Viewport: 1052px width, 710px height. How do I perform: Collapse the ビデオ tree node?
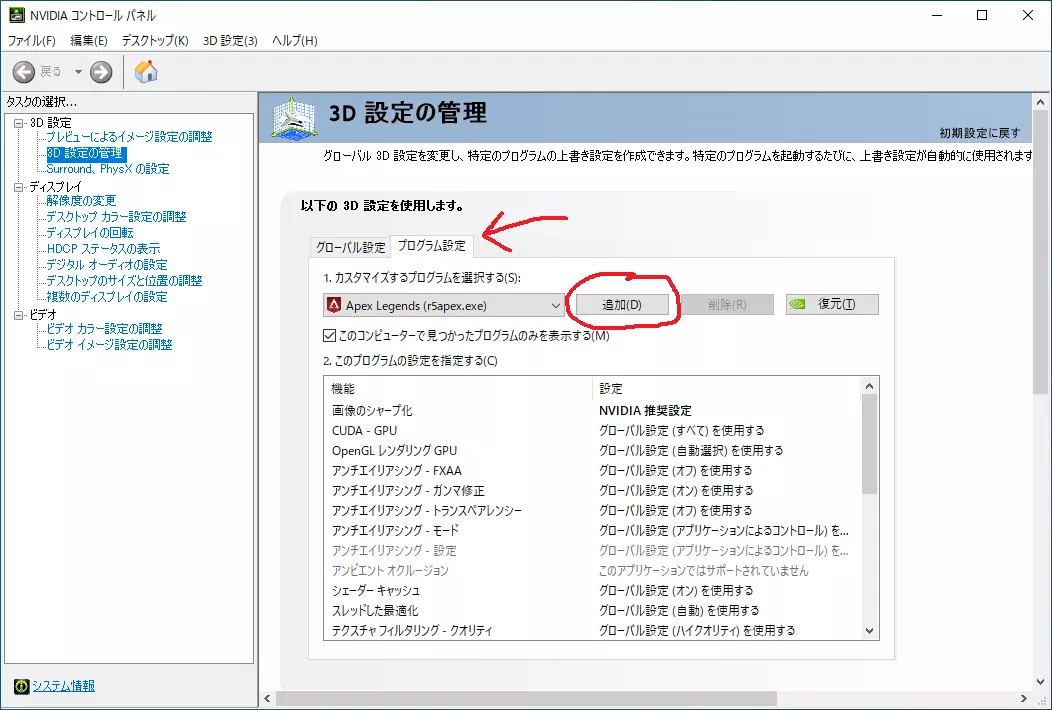[19, 315]
